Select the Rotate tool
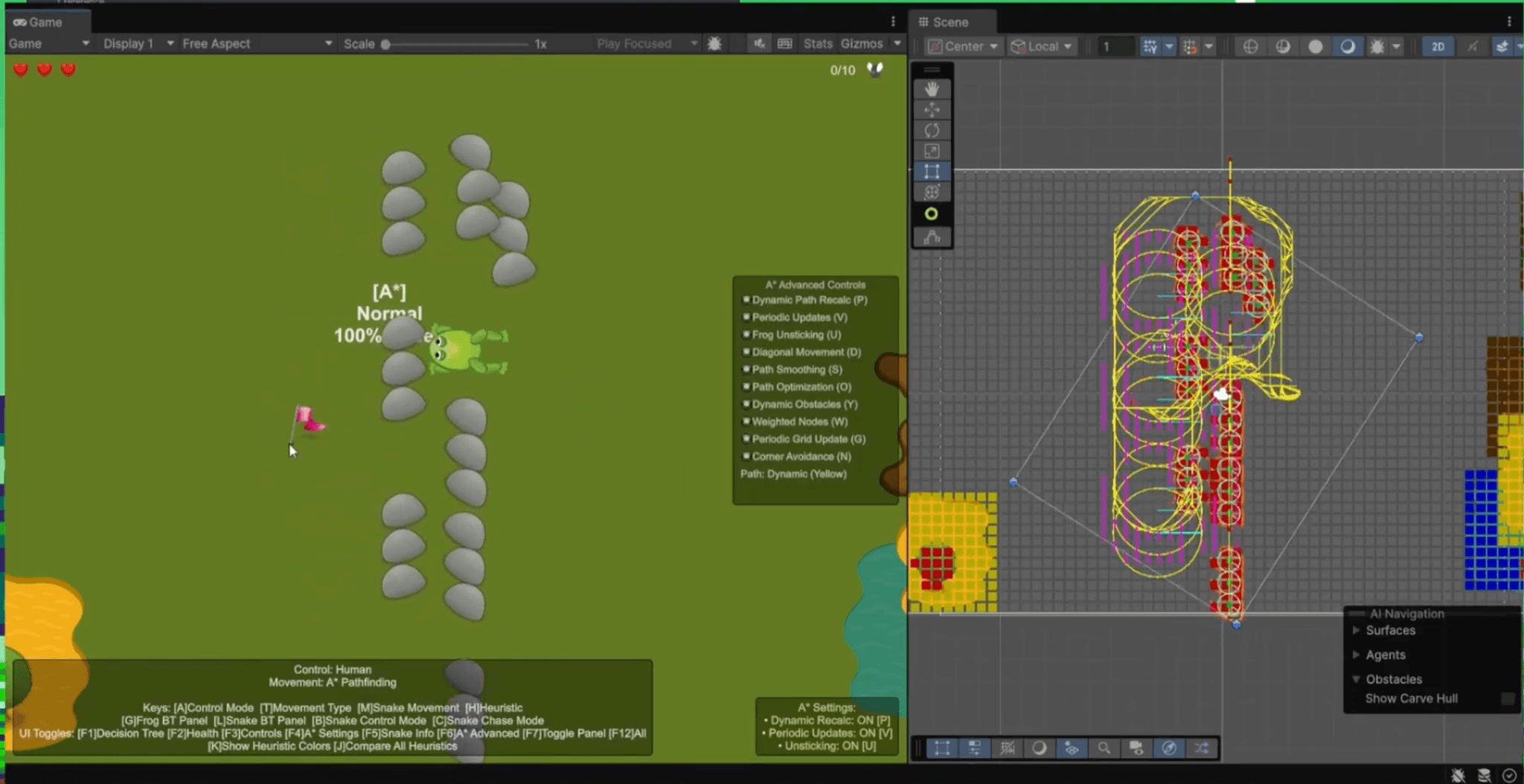The image size is (1524, 784). click(932, 131)
